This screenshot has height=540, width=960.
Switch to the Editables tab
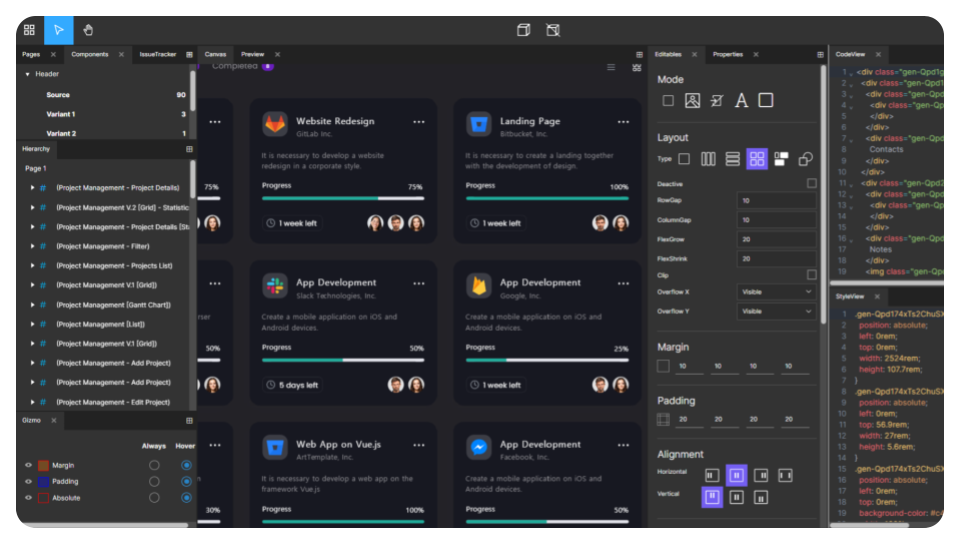click(x=668, y=54)
